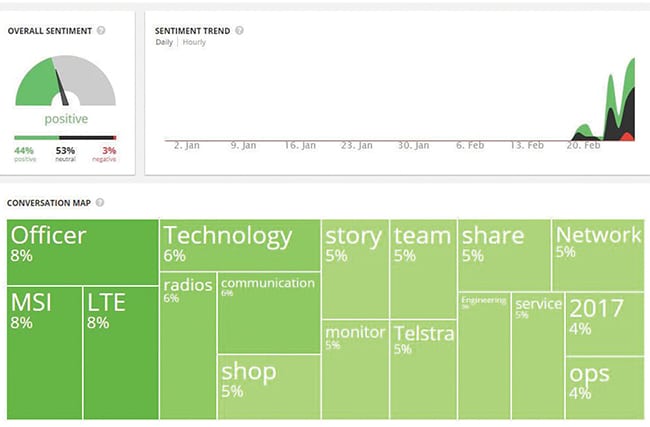The width and height of the screenshot is (650, 427).
Task: Click help icon beside Sentiment Trend
Action: (x=239, y=30)
